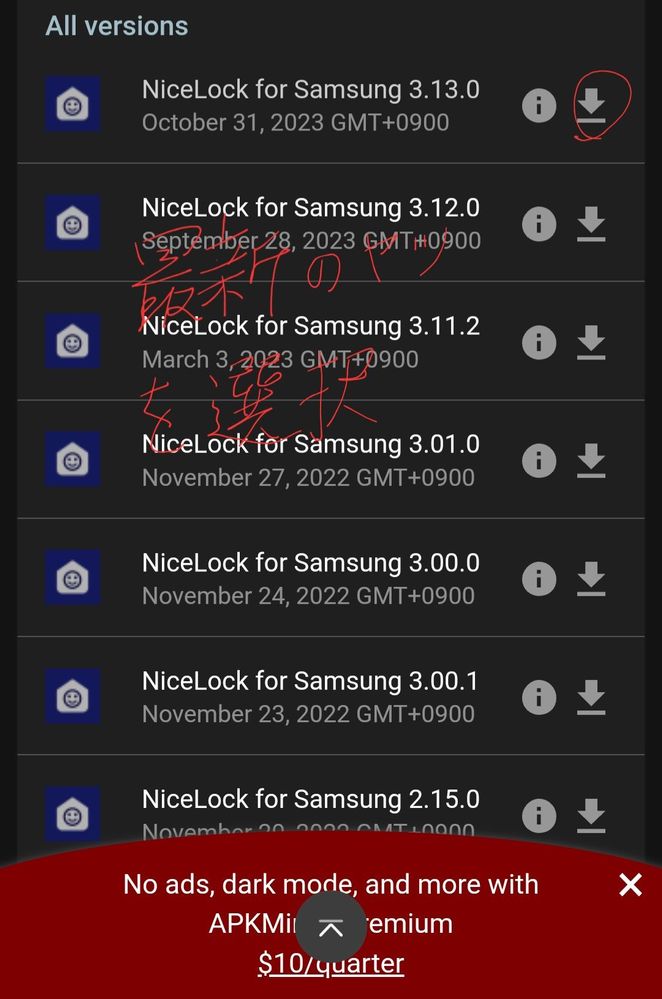The width and height of the screenshot is (662, 999).
Task: Close the APKMirror Premium banner
Action: point(630,885)
